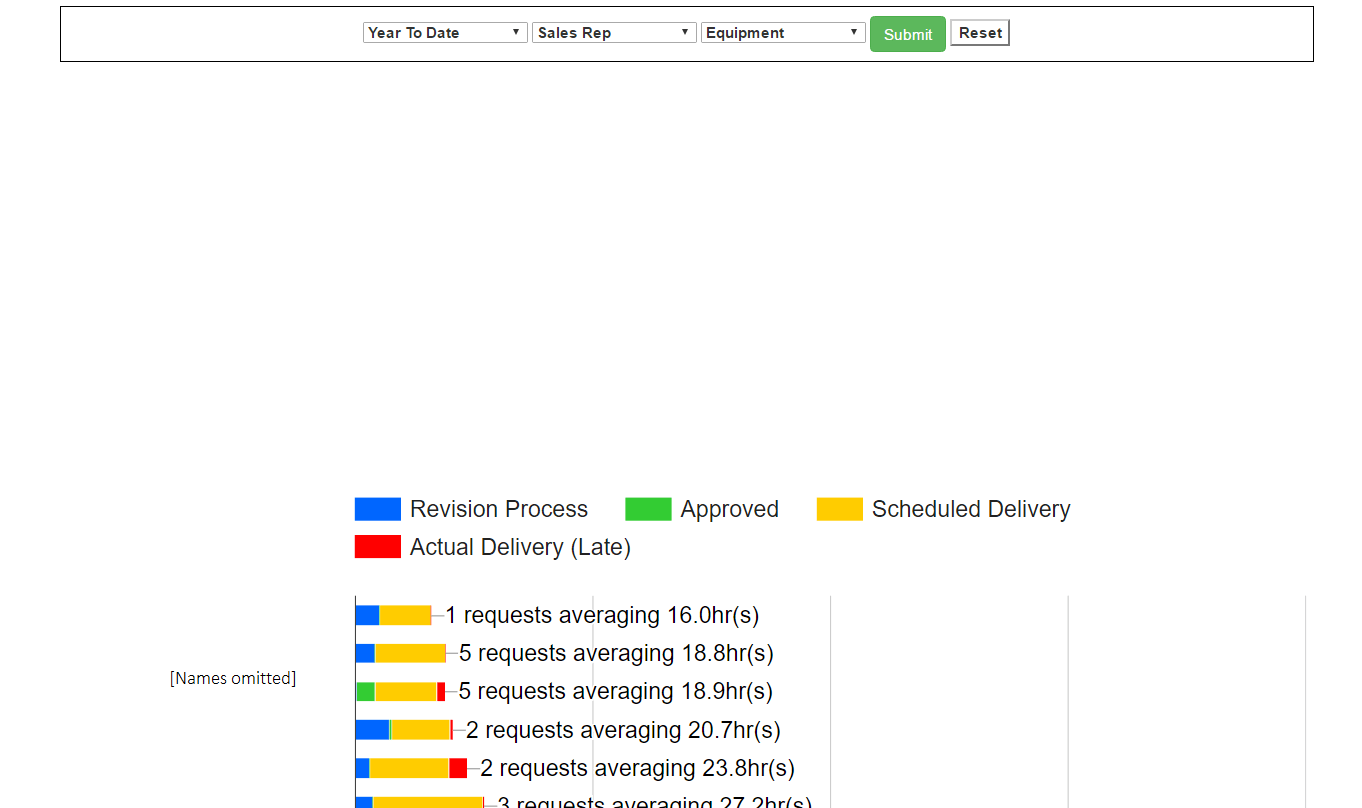Image resolution: width=1362 pixels, height=808 pixels.
Task: Open the Sales Rep dropdown
Action: [x=613, y=32]
